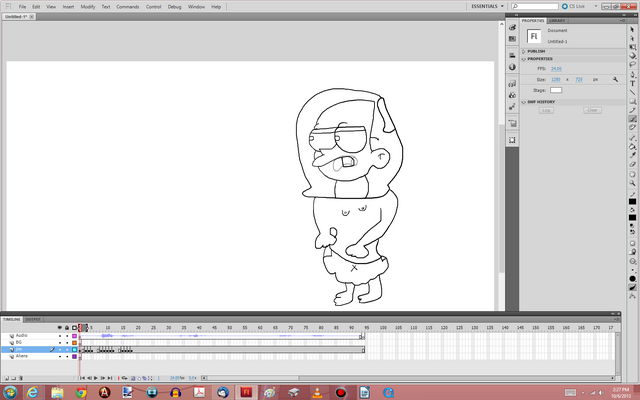
Task: Swap stroke and fill colors
Action: pyautogui.click(x=632, y=231)
